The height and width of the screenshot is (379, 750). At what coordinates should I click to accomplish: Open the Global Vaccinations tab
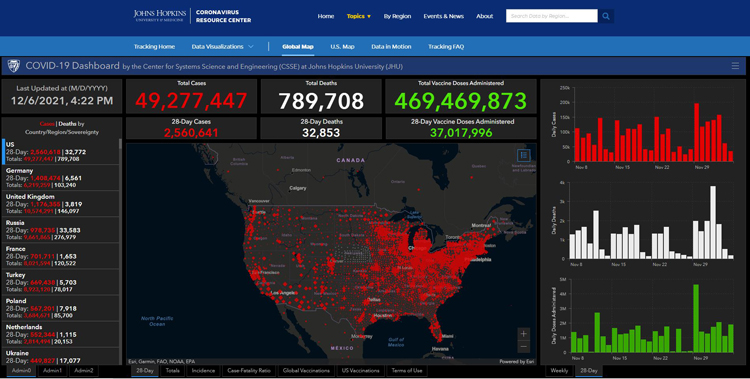coord(306,370)
